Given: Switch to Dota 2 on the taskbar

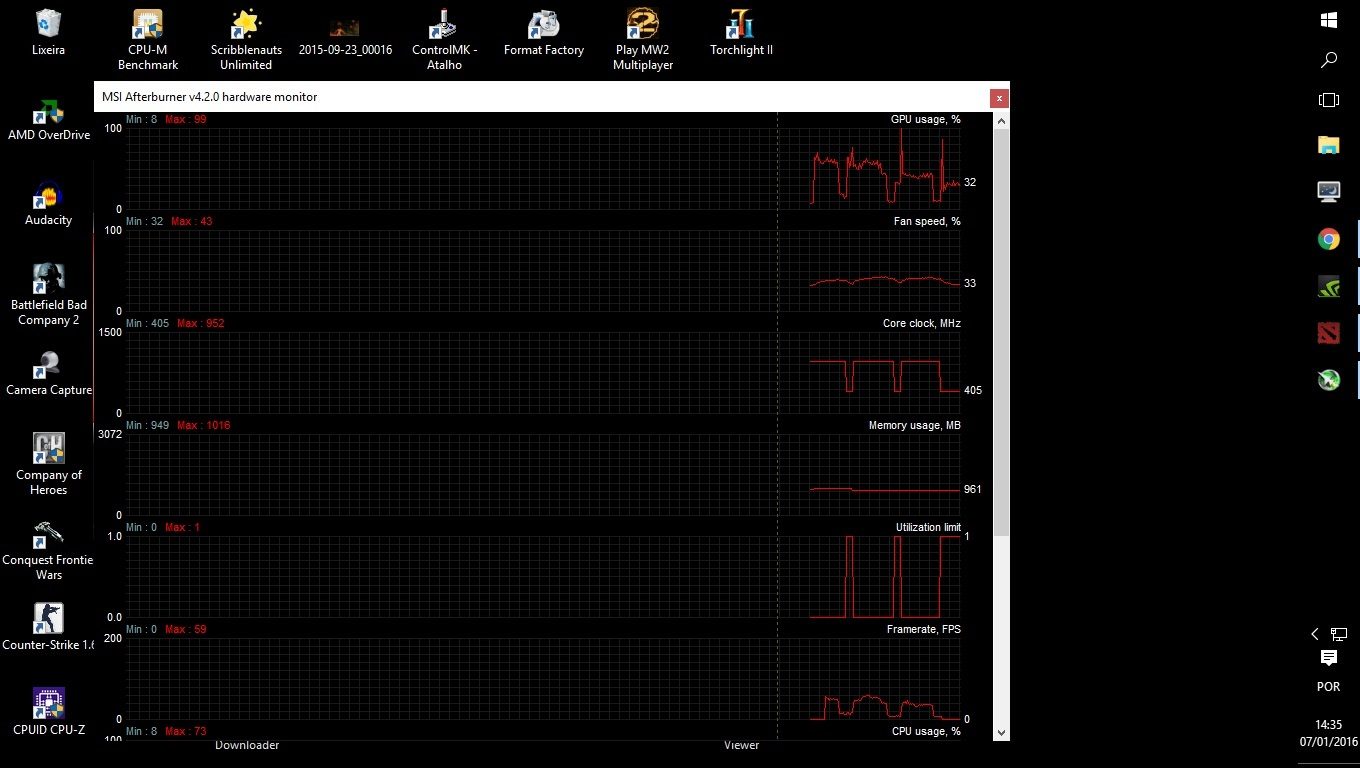Looking at the screenshot, I should 1329,333.
